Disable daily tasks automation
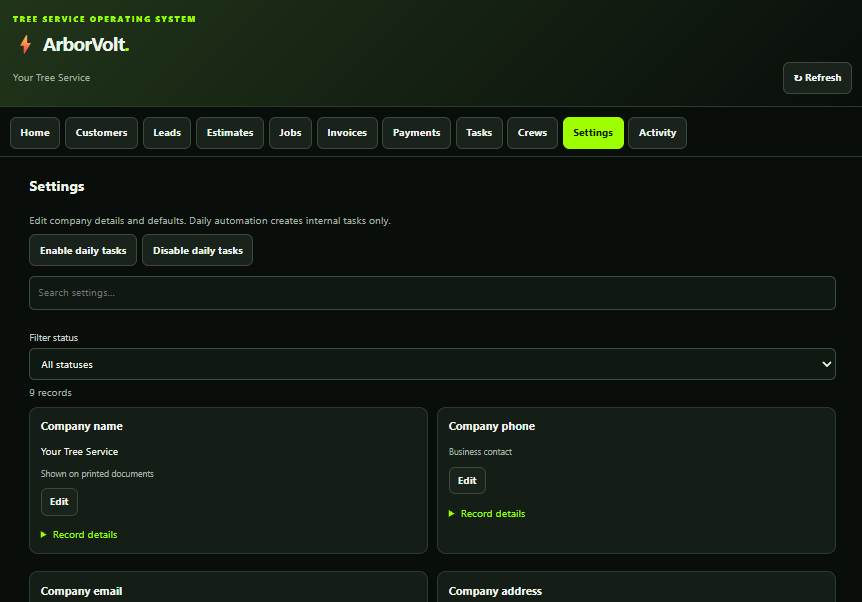The height and width of the screenshot is (602, 862). click(x=197, y=251)
